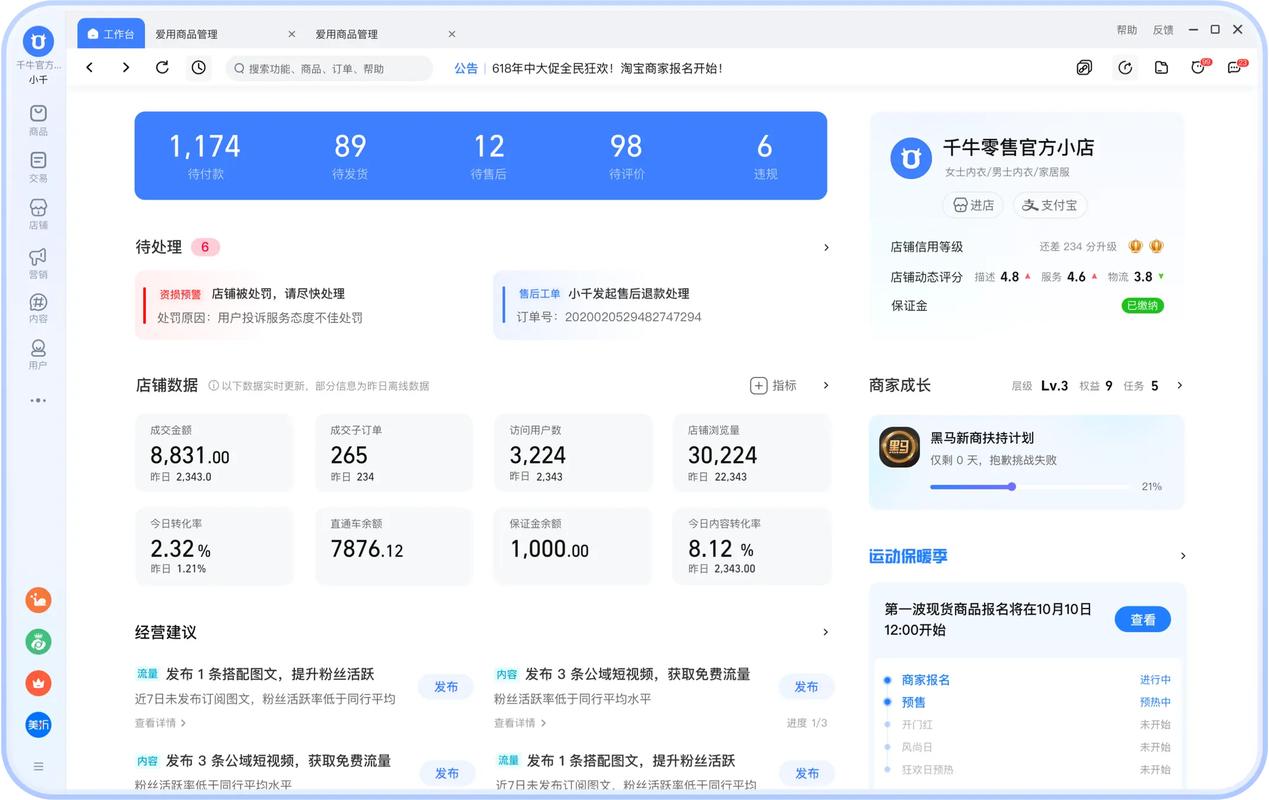Open the 内容 panel in the sidebar
Viewport: 1269px width, 800px height.
[x=37, y=310]
